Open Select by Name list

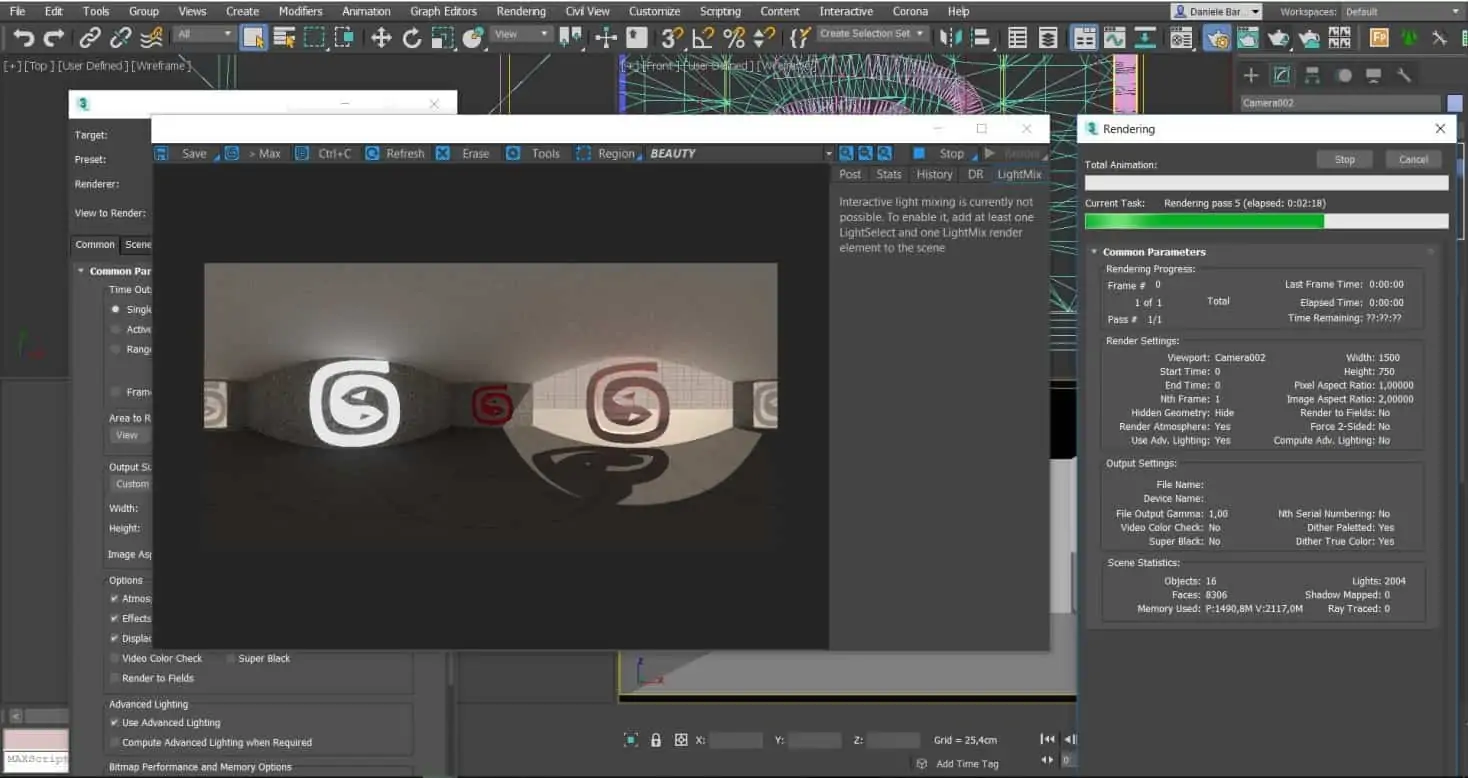284,38
